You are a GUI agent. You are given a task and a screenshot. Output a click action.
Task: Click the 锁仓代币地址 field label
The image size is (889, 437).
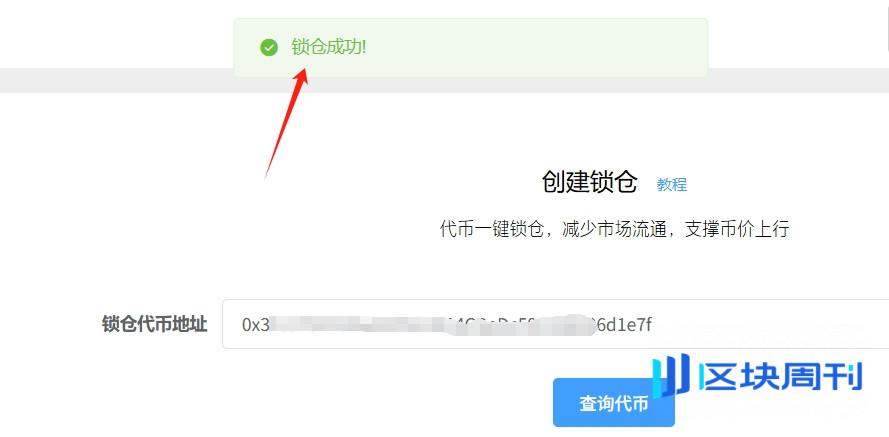(x=154, y=324)
